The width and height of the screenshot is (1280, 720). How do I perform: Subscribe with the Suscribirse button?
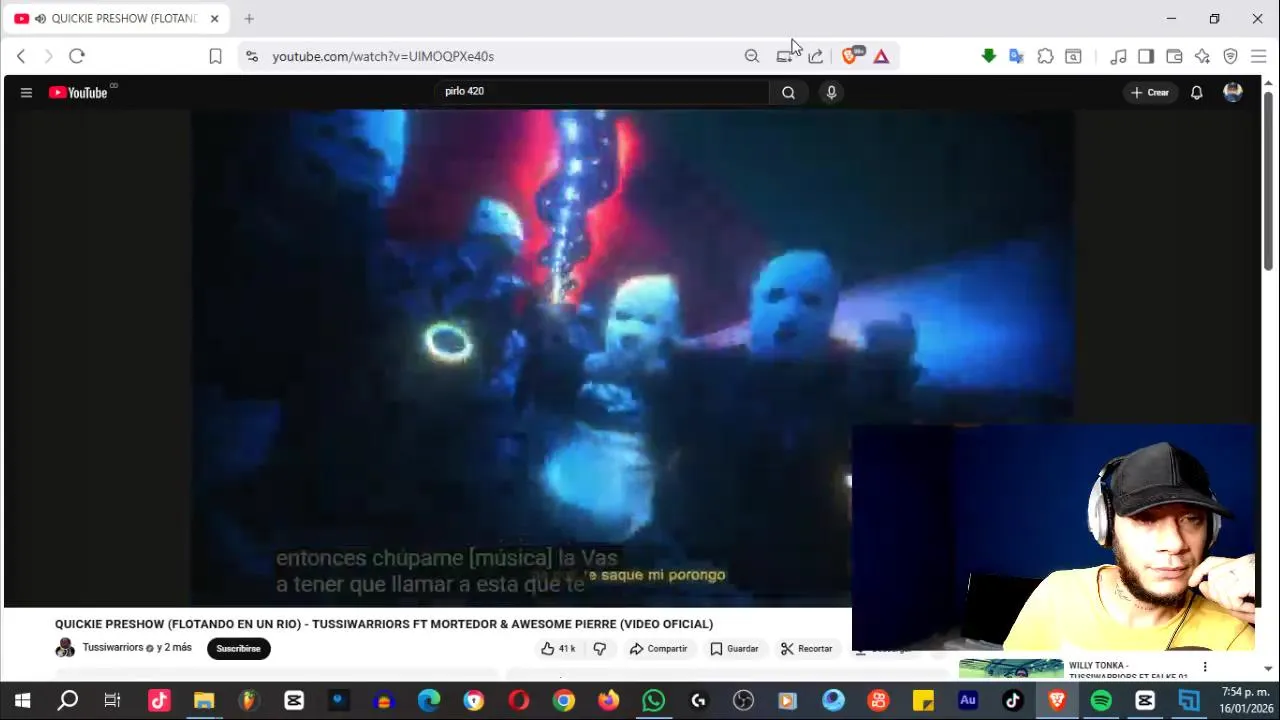point(238,648)
